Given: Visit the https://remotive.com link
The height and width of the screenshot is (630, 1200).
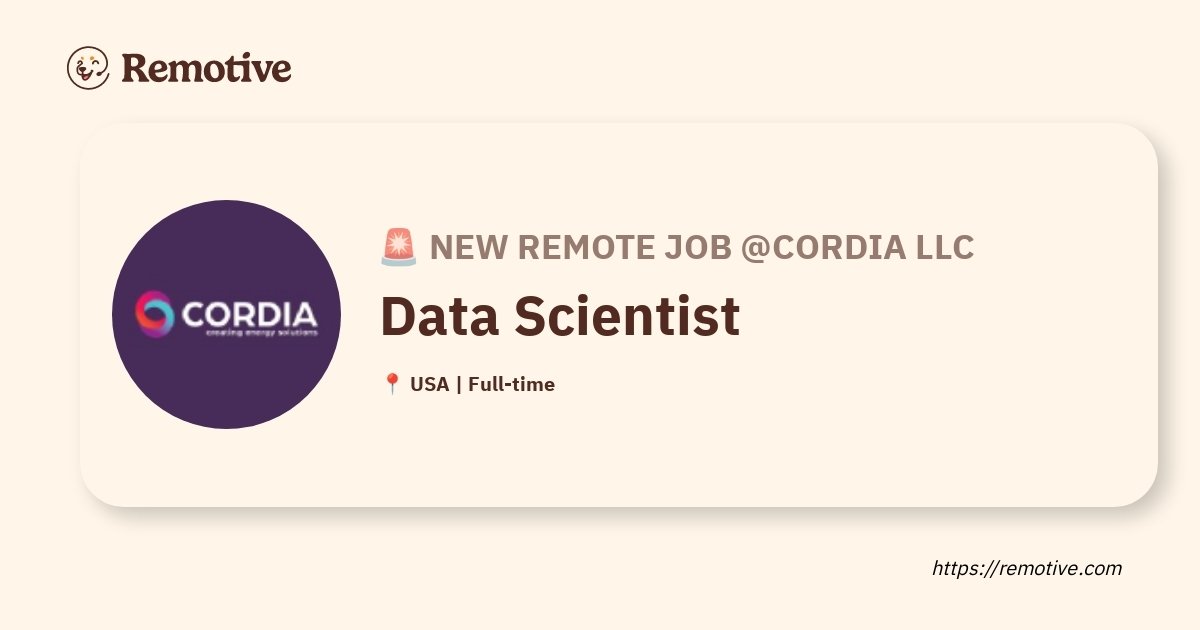Looking at the screenshot, I should pyautogui.click(x=1027, y=568).
